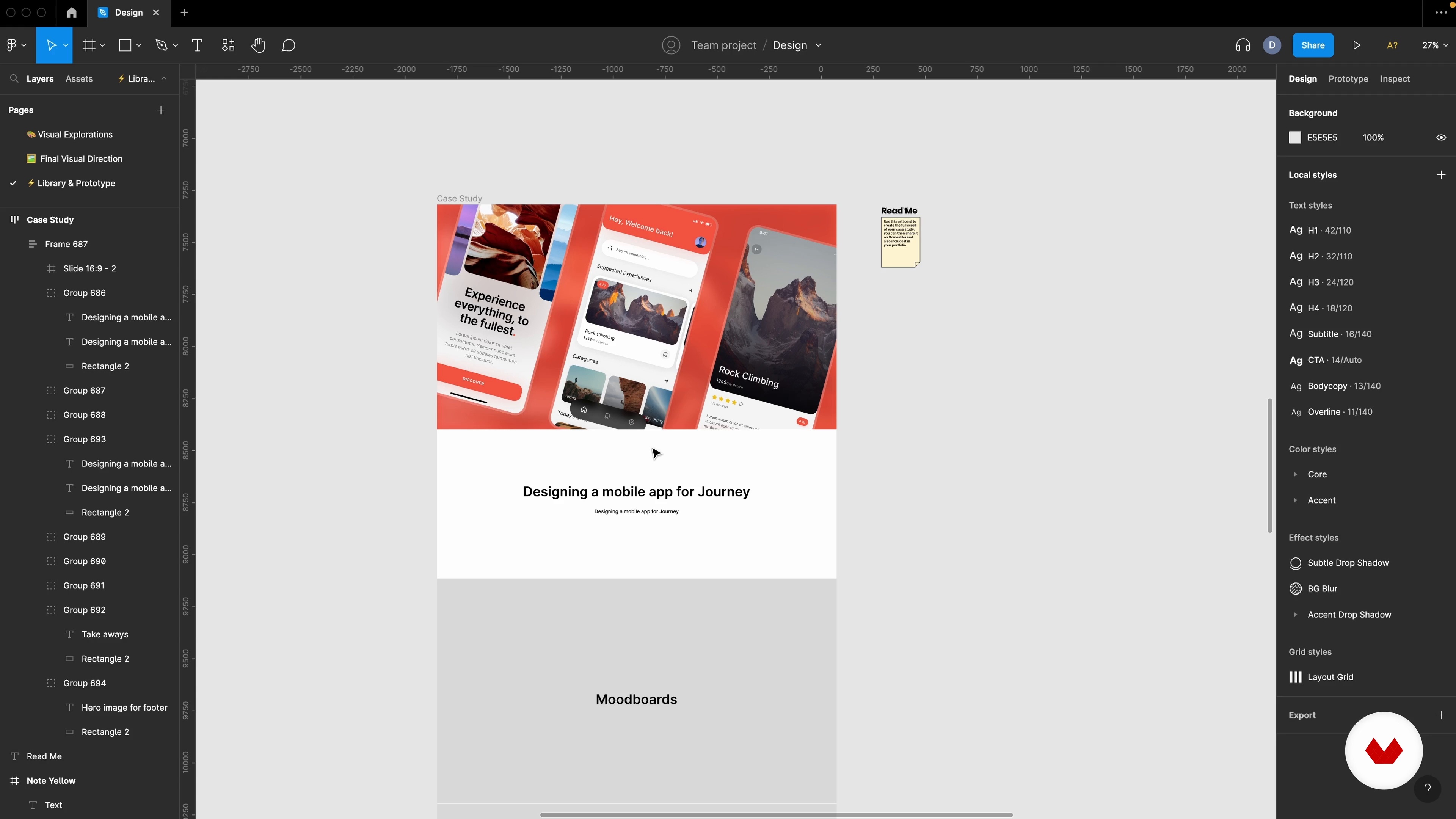
Task: Open the 27% zoom dropdown
Action: click(1434, 45)
